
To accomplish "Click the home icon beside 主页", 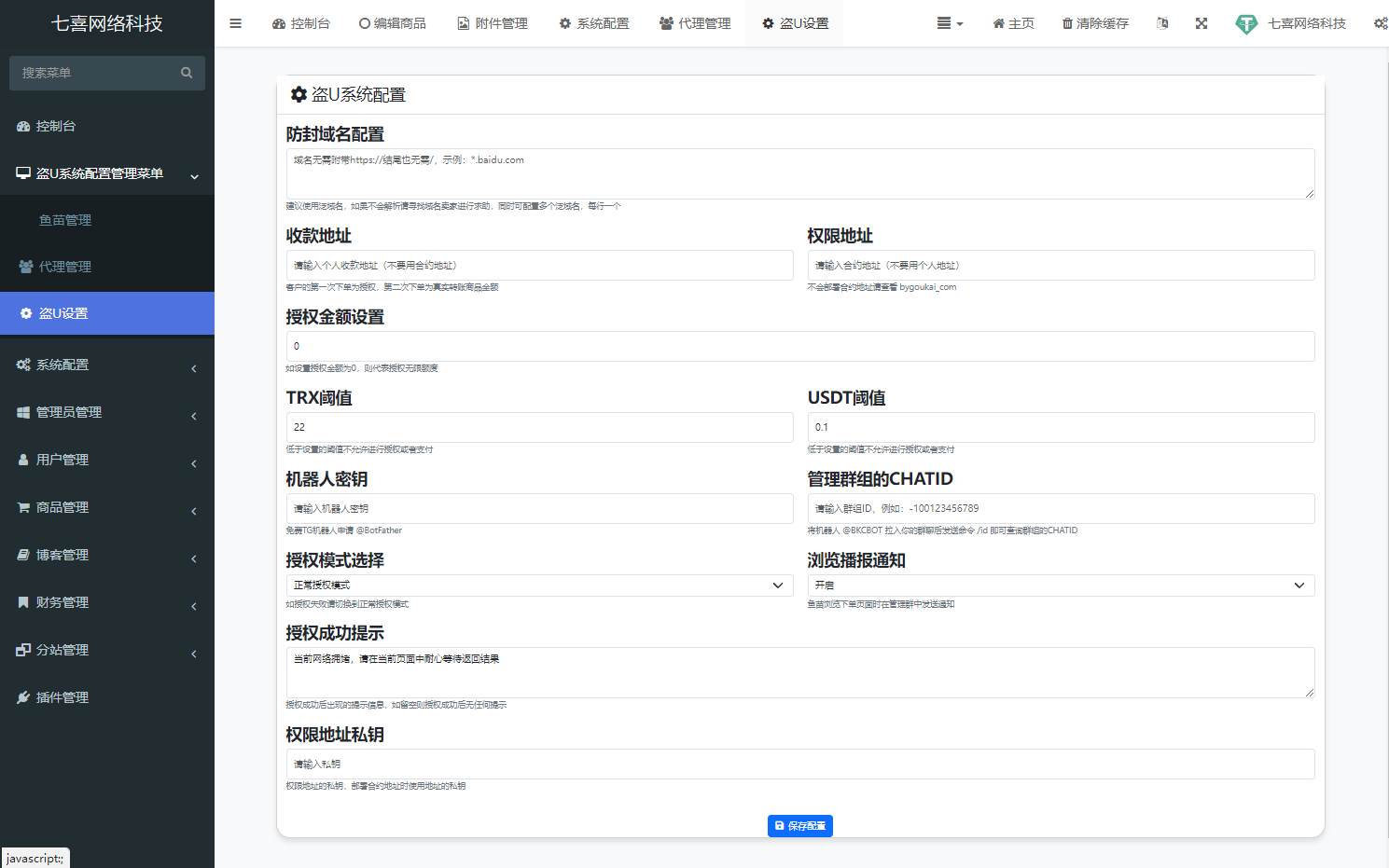I will tap(997, 22).
